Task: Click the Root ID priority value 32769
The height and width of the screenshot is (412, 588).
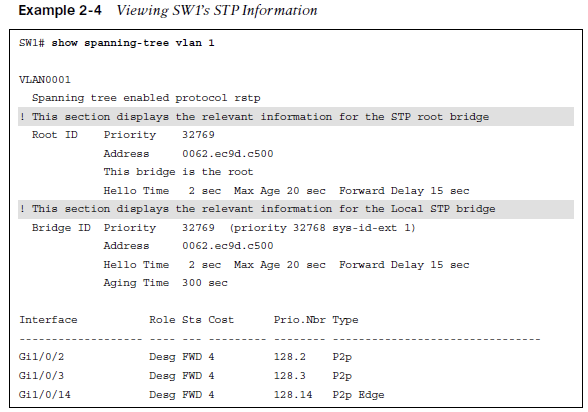Action: 198,135
